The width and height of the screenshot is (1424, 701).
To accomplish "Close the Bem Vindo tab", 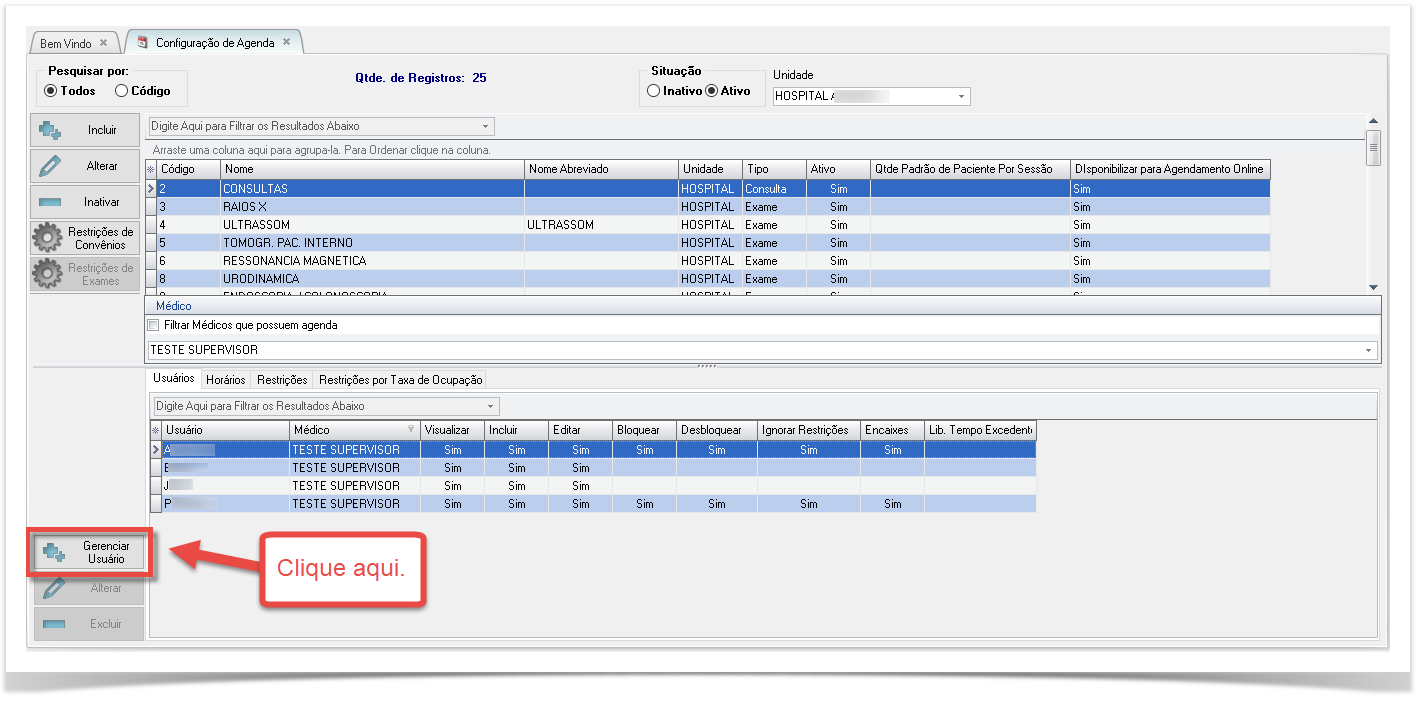I will pyautogui.click(x=103, y=43).
